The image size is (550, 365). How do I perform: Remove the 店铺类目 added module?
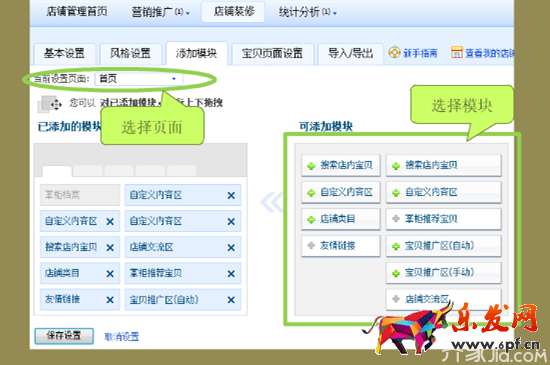pyautogui.click(x=110, y=273)
